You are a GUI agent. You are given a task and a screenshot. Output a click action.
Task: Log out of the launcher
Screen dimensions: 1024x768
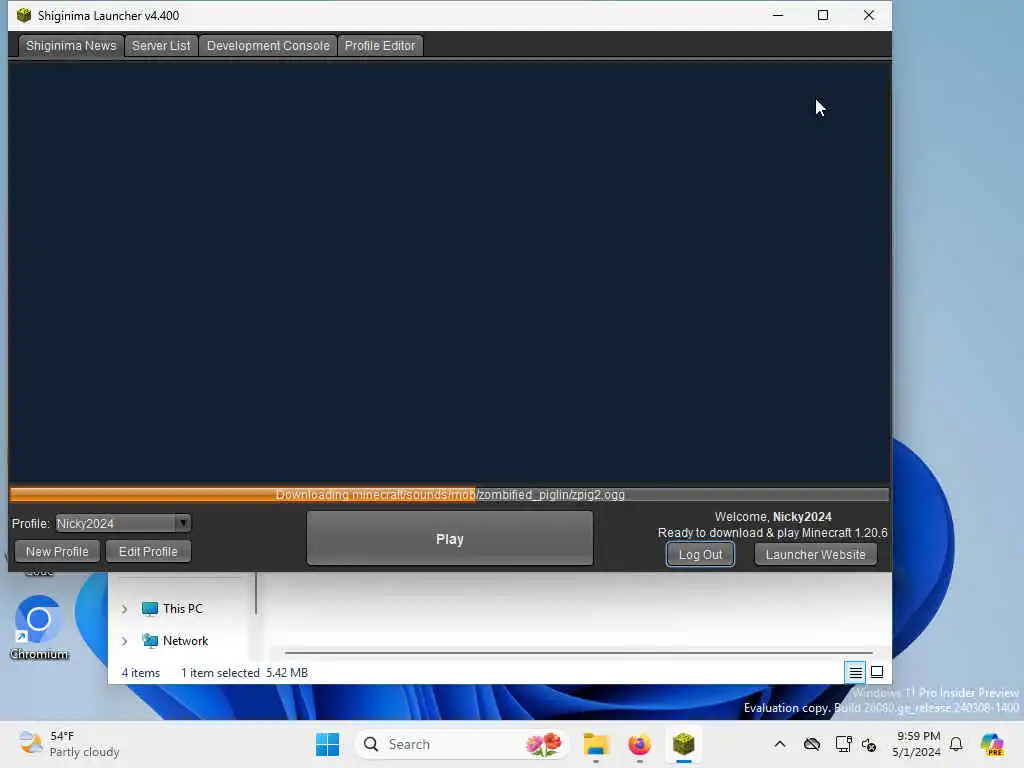(700, 554)
